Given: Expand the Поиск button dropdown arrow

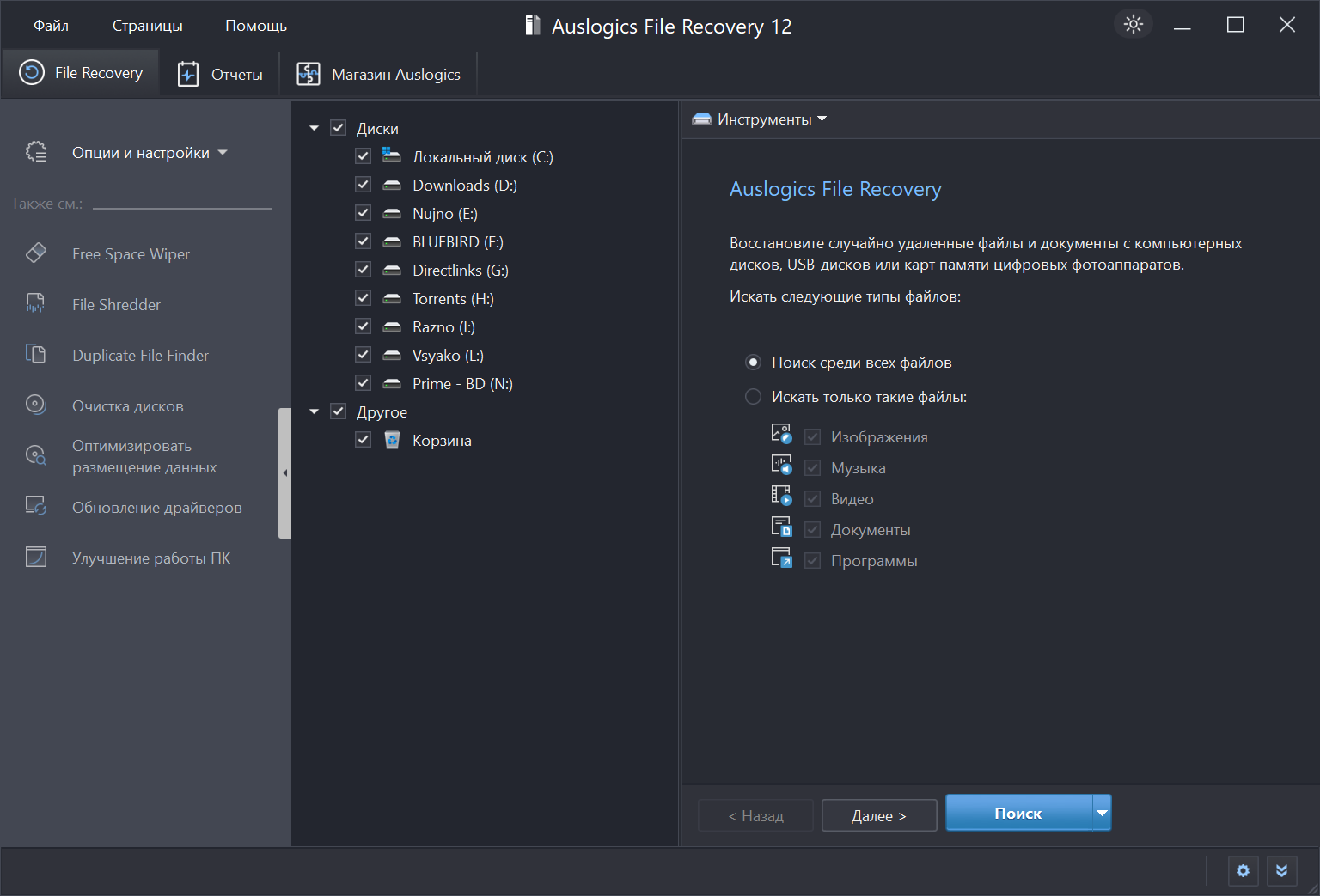Looking at the screenshot, I should point(1102,813).
